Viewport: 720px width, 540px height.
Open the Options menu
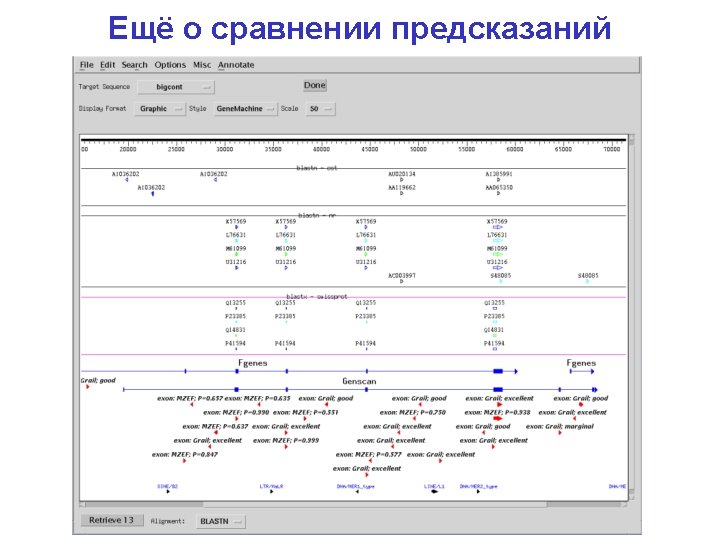point(170,65)
